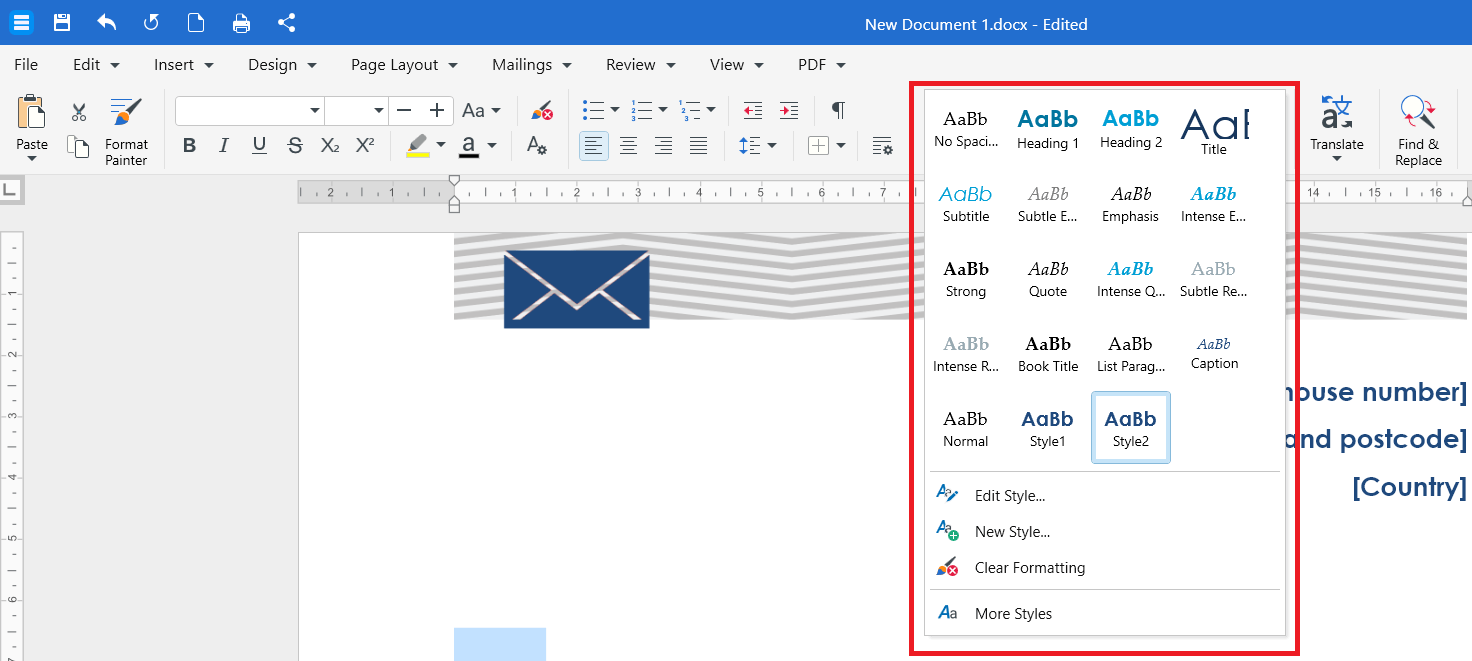Create a new blank document via the page icon
Viewport: 1472px width, 661px height.
(196, 23)
